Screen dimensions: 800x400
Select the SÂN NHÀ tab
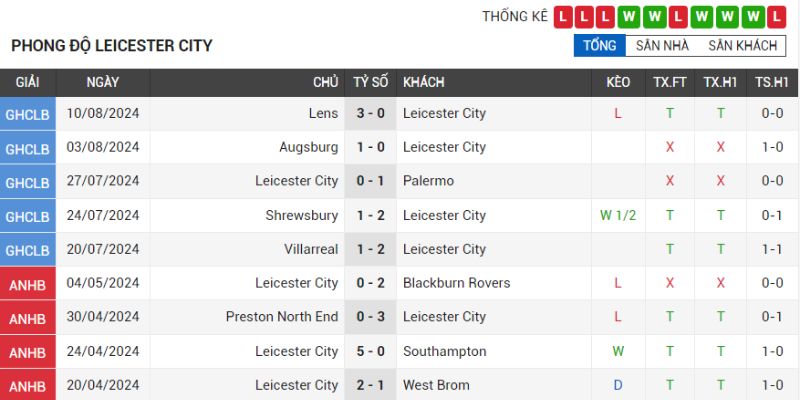(662, 46)
